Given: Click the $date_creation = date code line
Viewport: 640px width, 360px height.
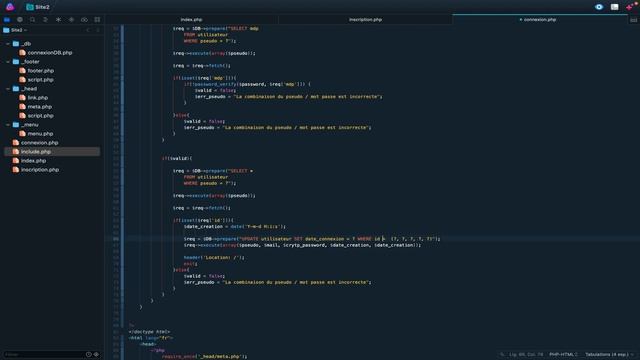Looking at the screenshot, I should 235,227.
